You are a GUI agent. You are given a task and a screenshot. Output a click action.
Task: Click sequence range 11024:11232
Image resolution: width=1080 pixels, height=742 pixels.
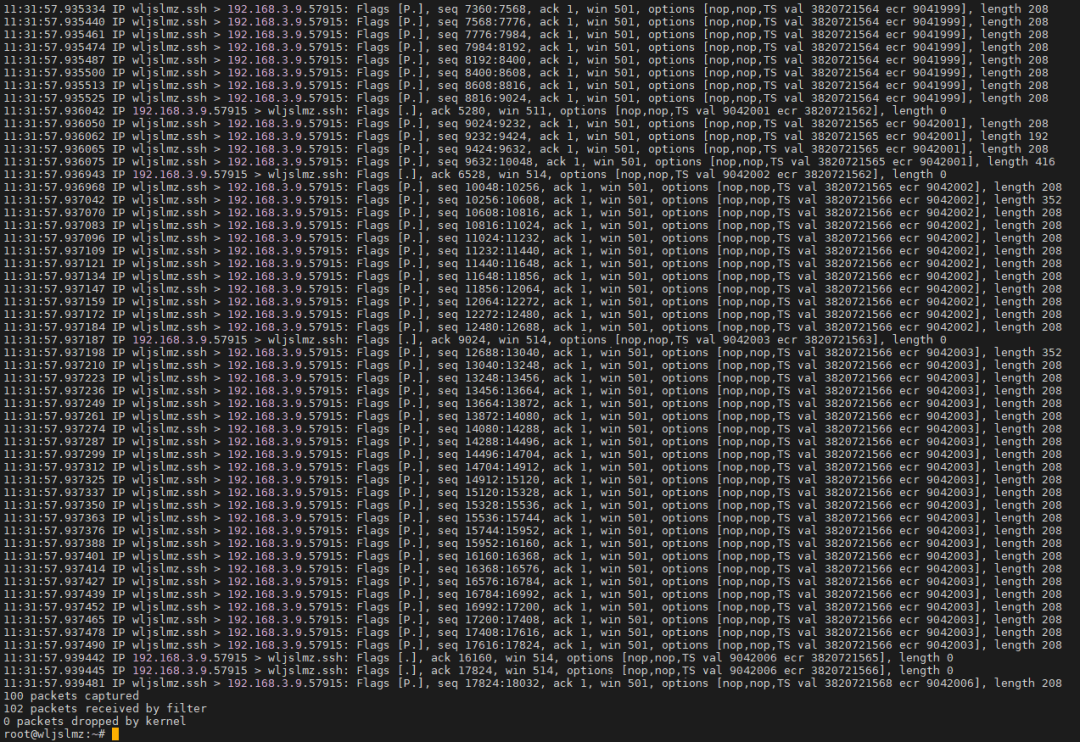tap(501, 238)
